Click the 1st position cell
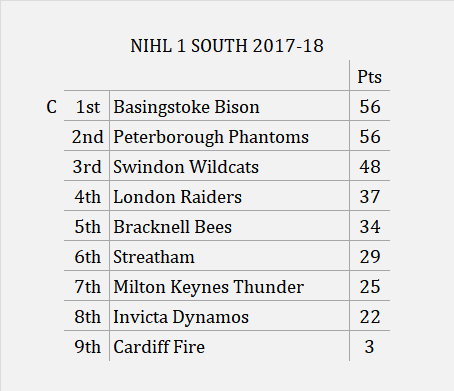454x391 pixels. click(x=88, y=107)
